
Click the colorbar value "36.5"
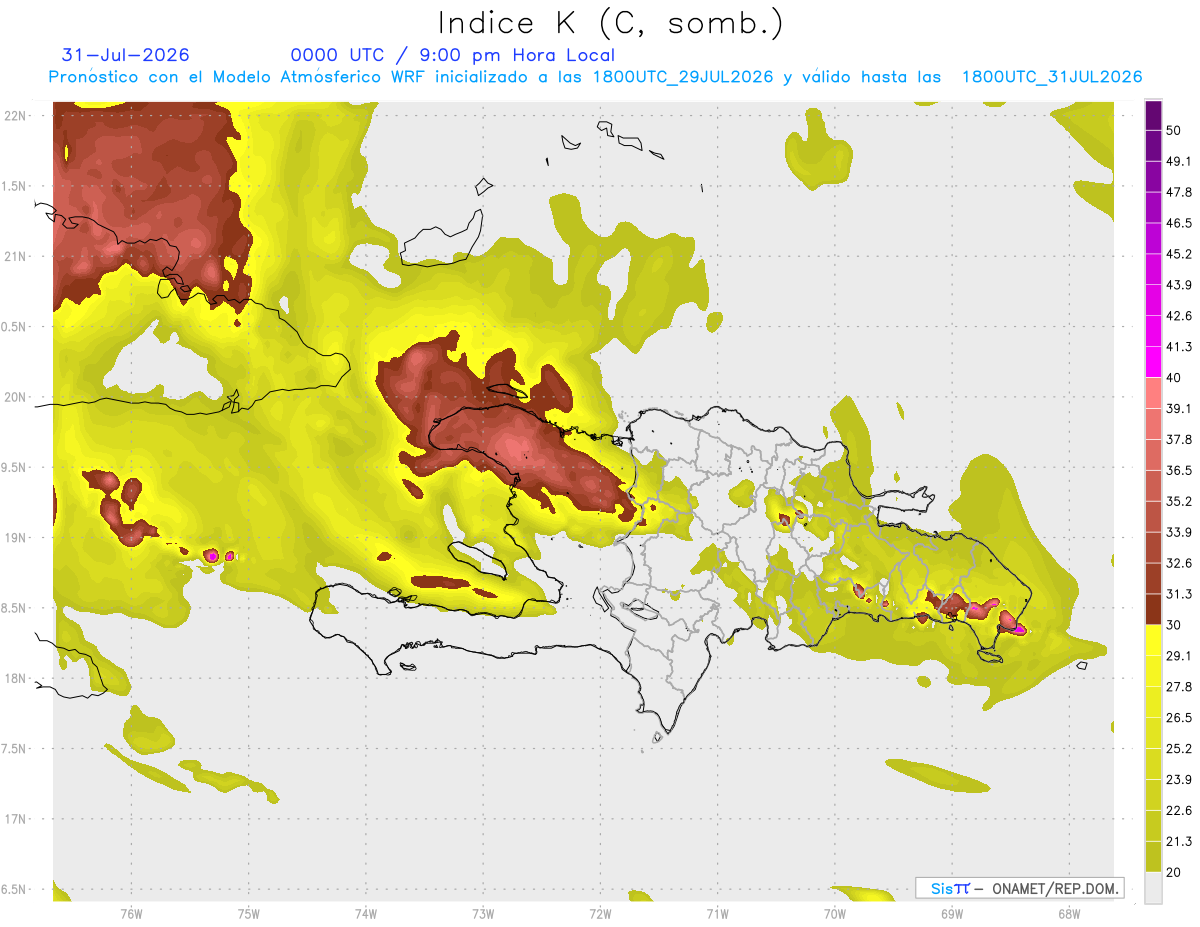coord(1179,470)
